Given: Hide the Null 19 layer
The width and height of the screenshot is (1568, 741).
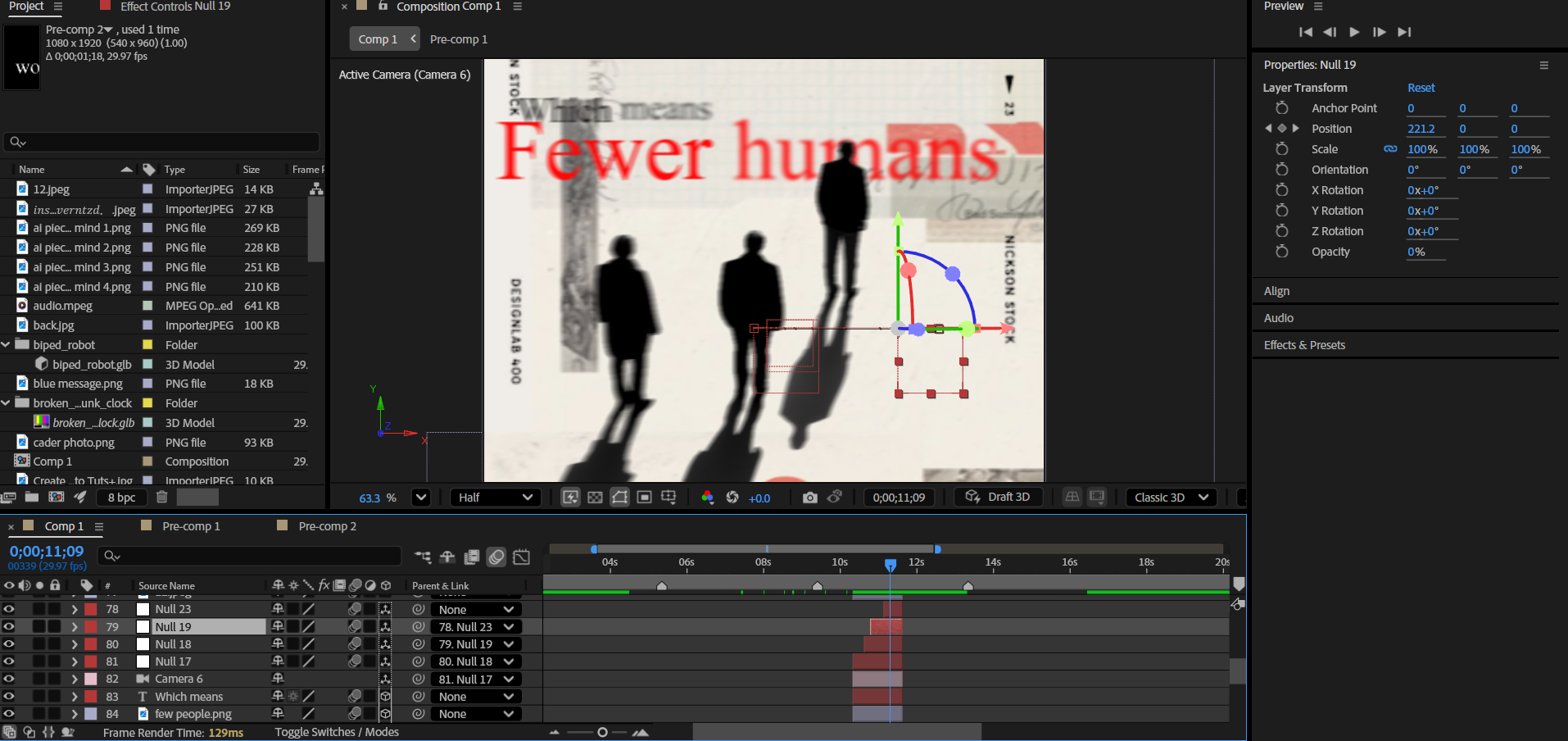Looking at the screenshot, I should tap(9, 627).
